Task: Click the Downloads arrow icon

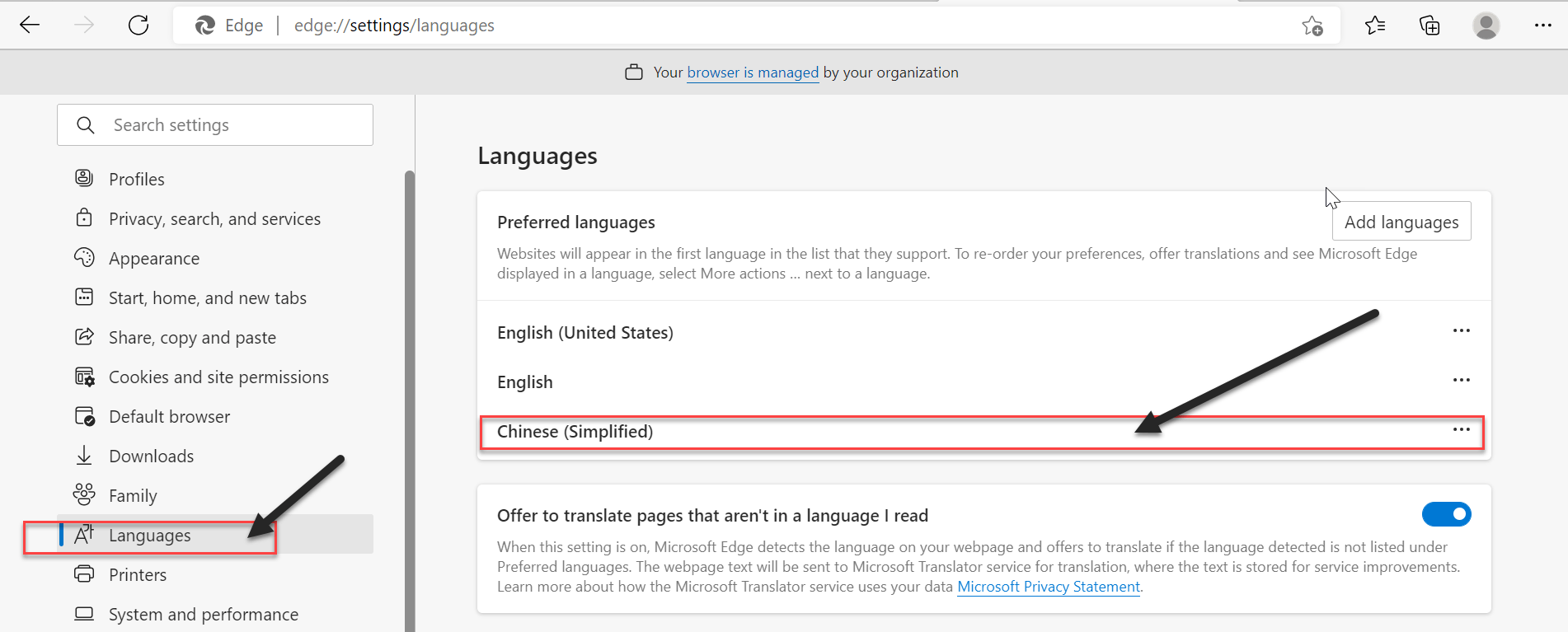Action: (84, 455)
